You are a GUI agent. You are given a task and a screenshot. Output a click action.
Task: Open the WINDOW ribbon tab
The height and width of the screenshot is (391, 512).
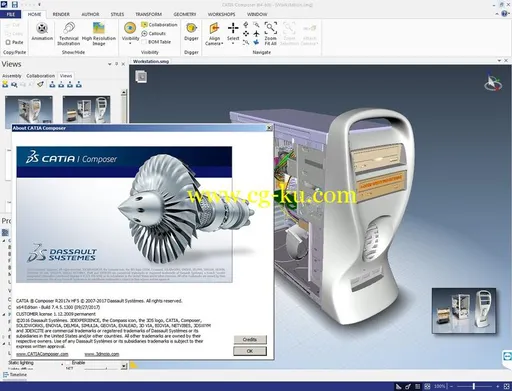click(257, 14)
